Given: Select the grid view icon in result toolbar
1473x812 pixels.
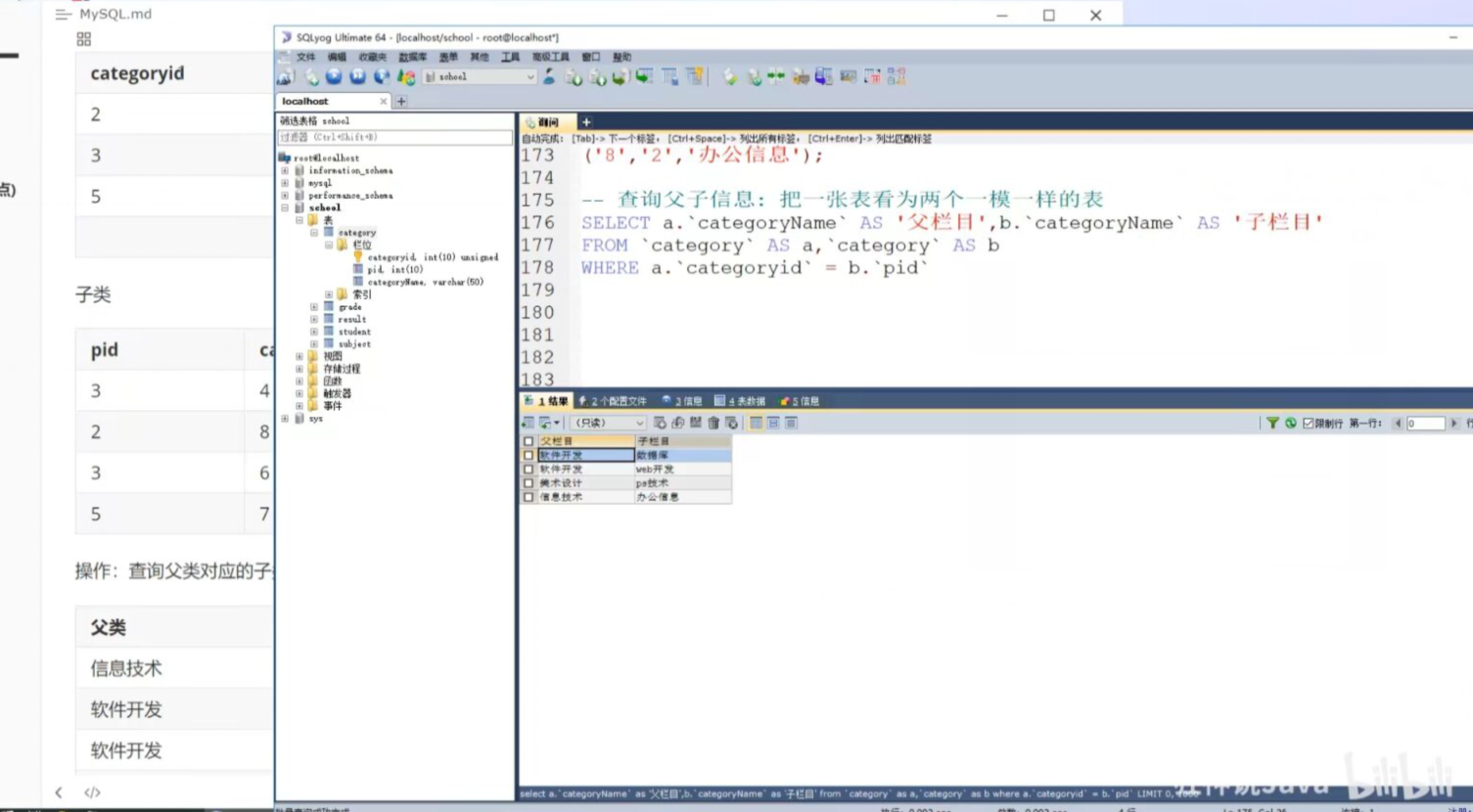Looking at the screenshot, I should point(756,423).
